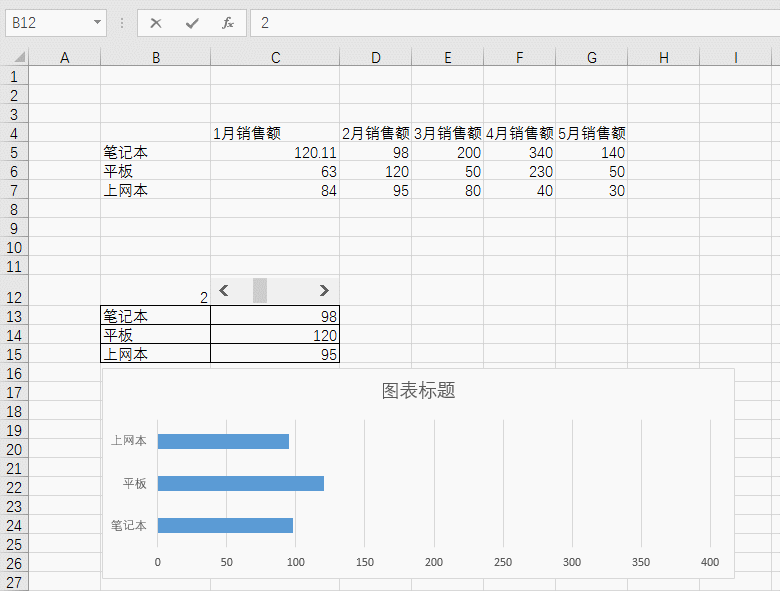
Task: Click the Select All corner triangle
Action: (19, 57)
